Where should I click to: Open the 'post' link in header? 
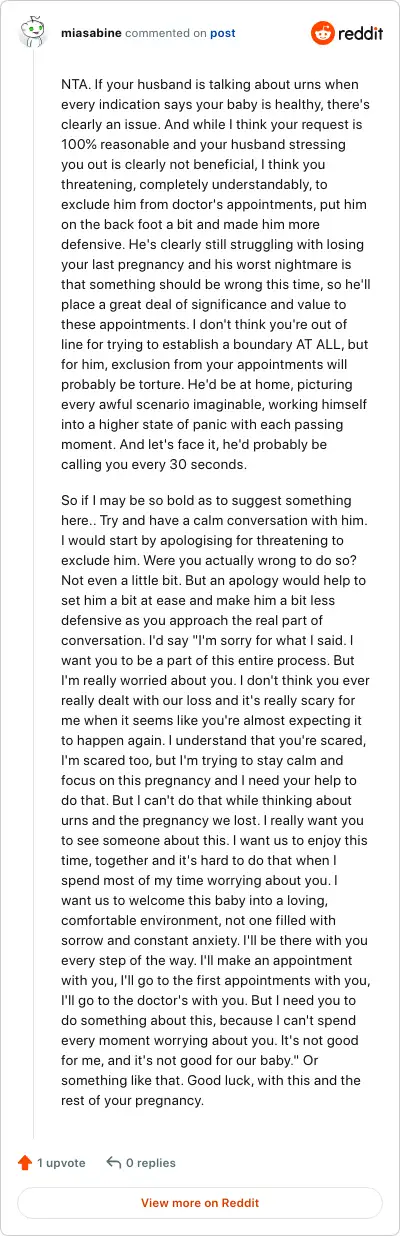(x=223, y=33)
